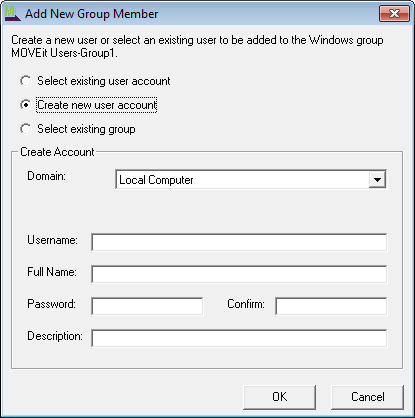
Task: Click the Create new user account label text
Action: point(97,105)
